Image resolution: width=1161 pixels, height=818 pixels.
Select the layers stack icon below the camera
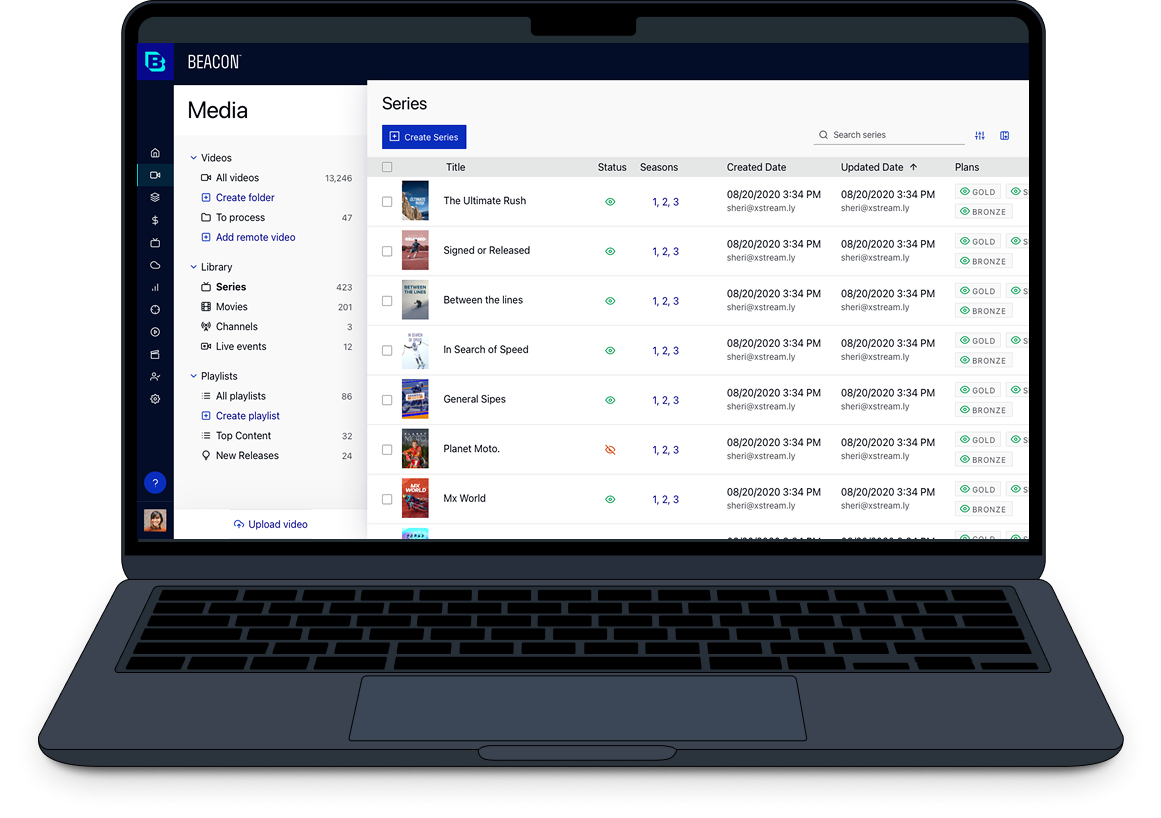point(155,197)
